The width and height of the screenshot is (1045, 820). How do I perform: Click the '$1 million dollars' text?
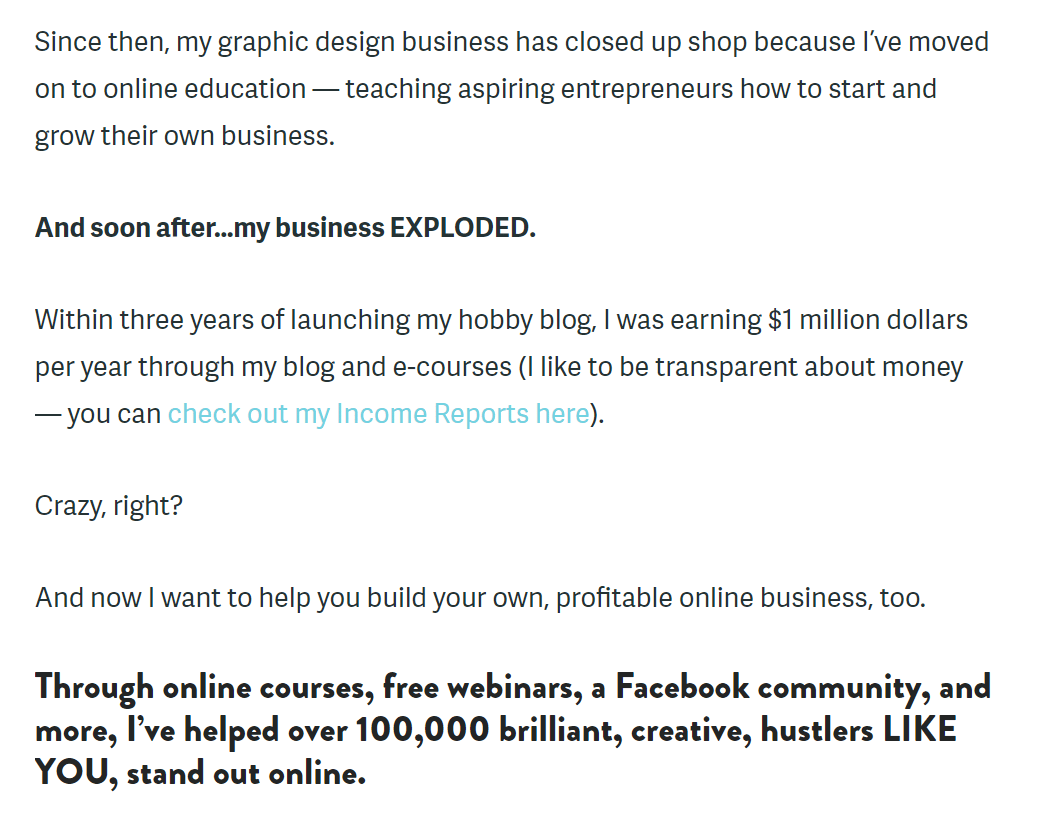(x=868, y=320)
